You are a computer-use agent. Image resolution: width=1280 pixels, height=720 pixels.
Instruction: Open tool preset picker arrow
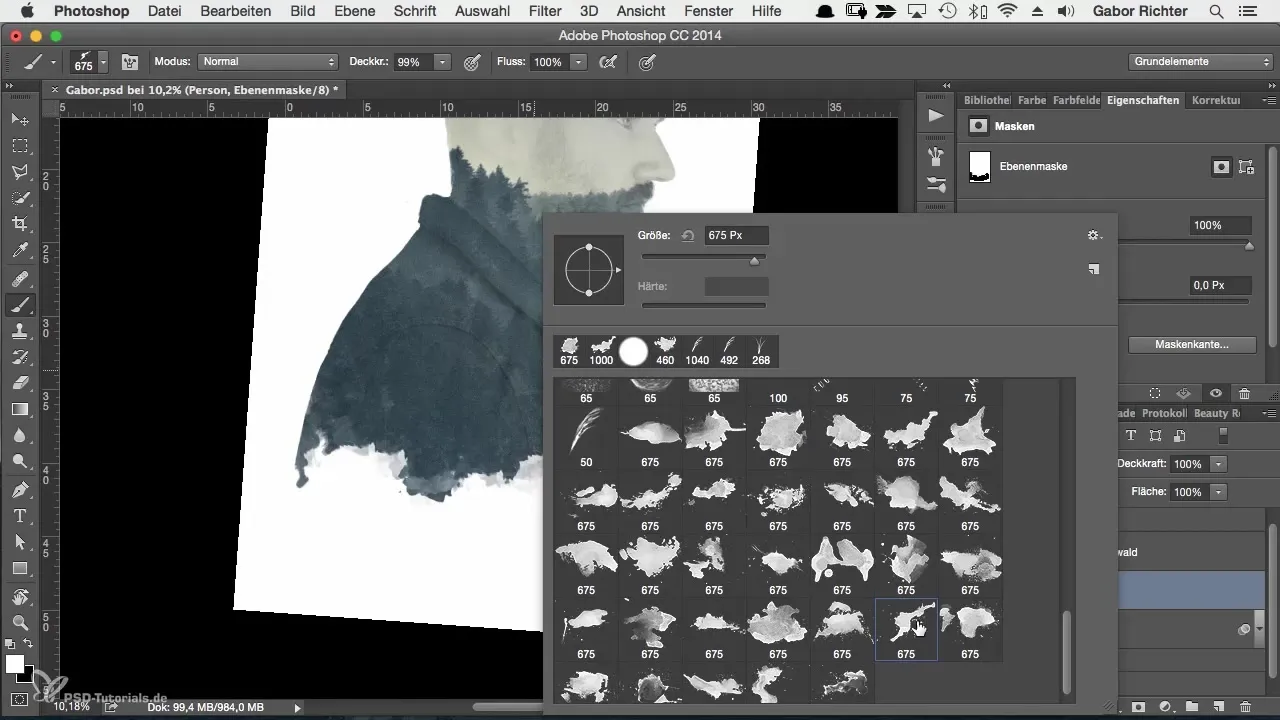pos(53,62)
